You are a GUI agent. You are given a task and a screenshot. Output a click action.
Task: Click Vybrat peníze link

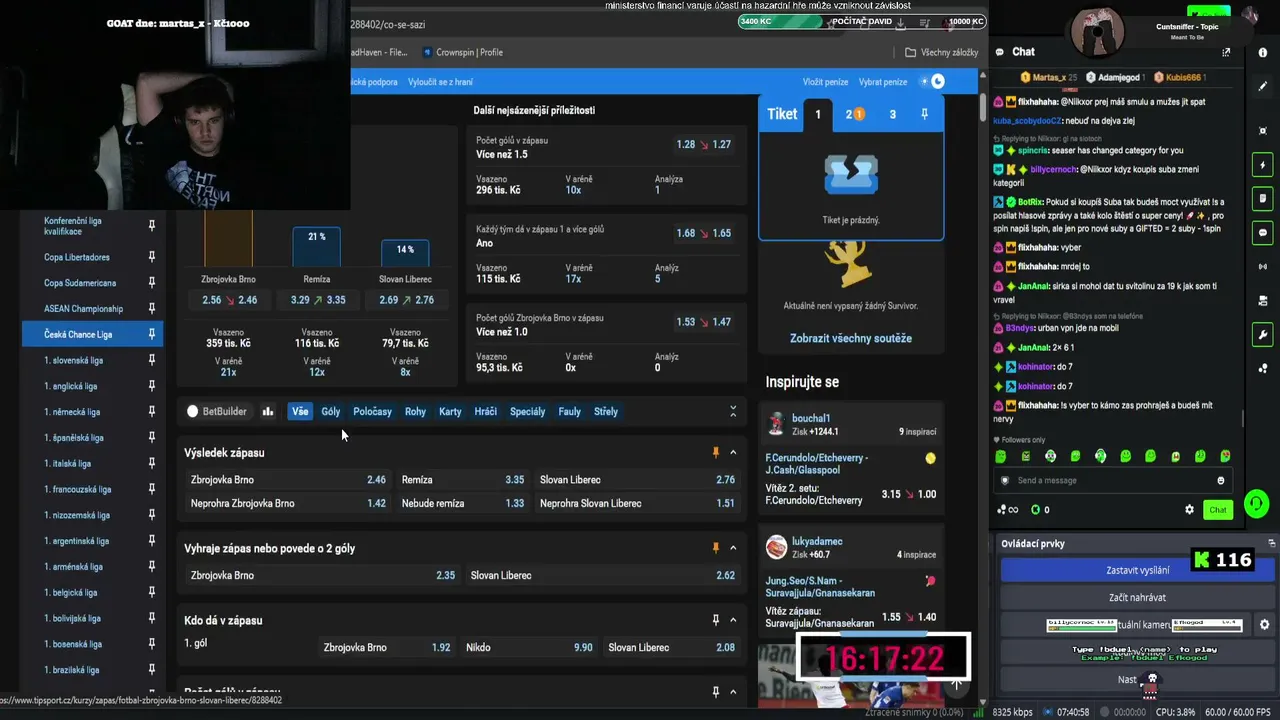pyautogui.click(x=883, y=82)
